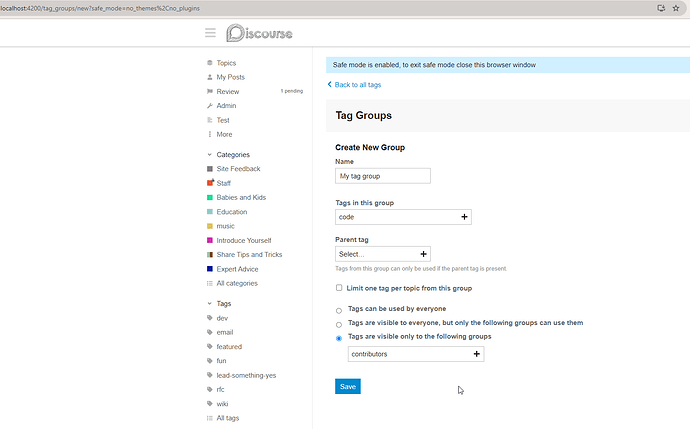Click the Babies and Kids green square
This screenshot has width=690, height=429.
coord(210,197)
